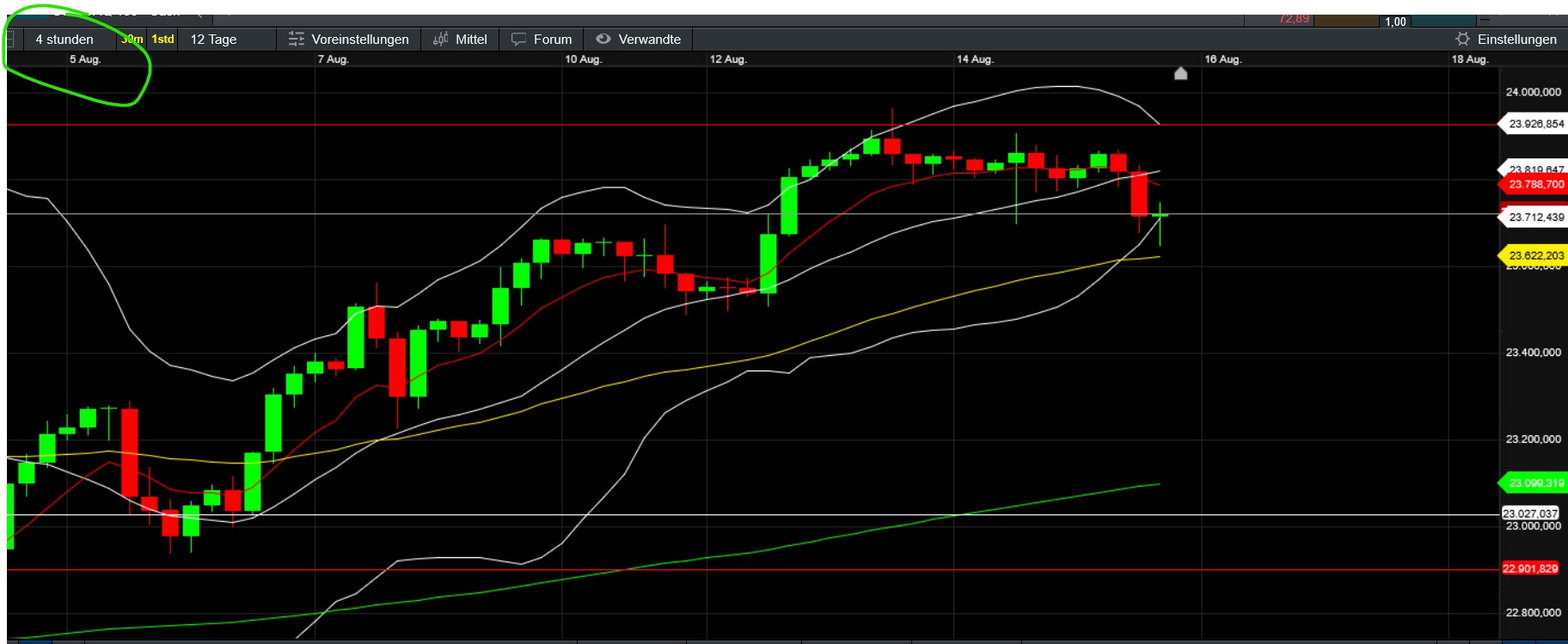The width and height of the screenshot is (1568, 644).
Task: Click the '18 Aug.' date axis label
Action: (x=1470, y=59)
